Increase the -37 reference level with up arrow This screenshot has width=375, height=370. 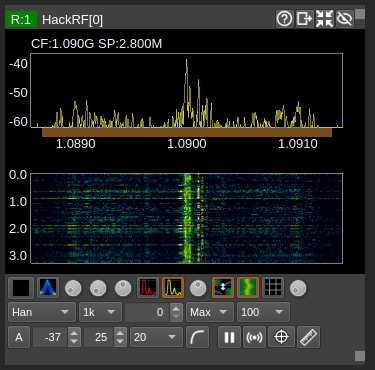point(74,333)
